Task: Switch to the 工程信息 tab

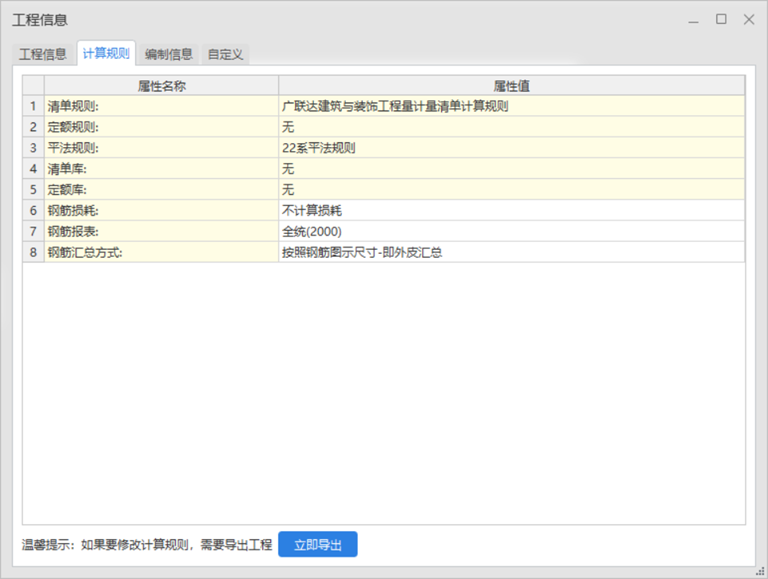Action: coord(43,54)
